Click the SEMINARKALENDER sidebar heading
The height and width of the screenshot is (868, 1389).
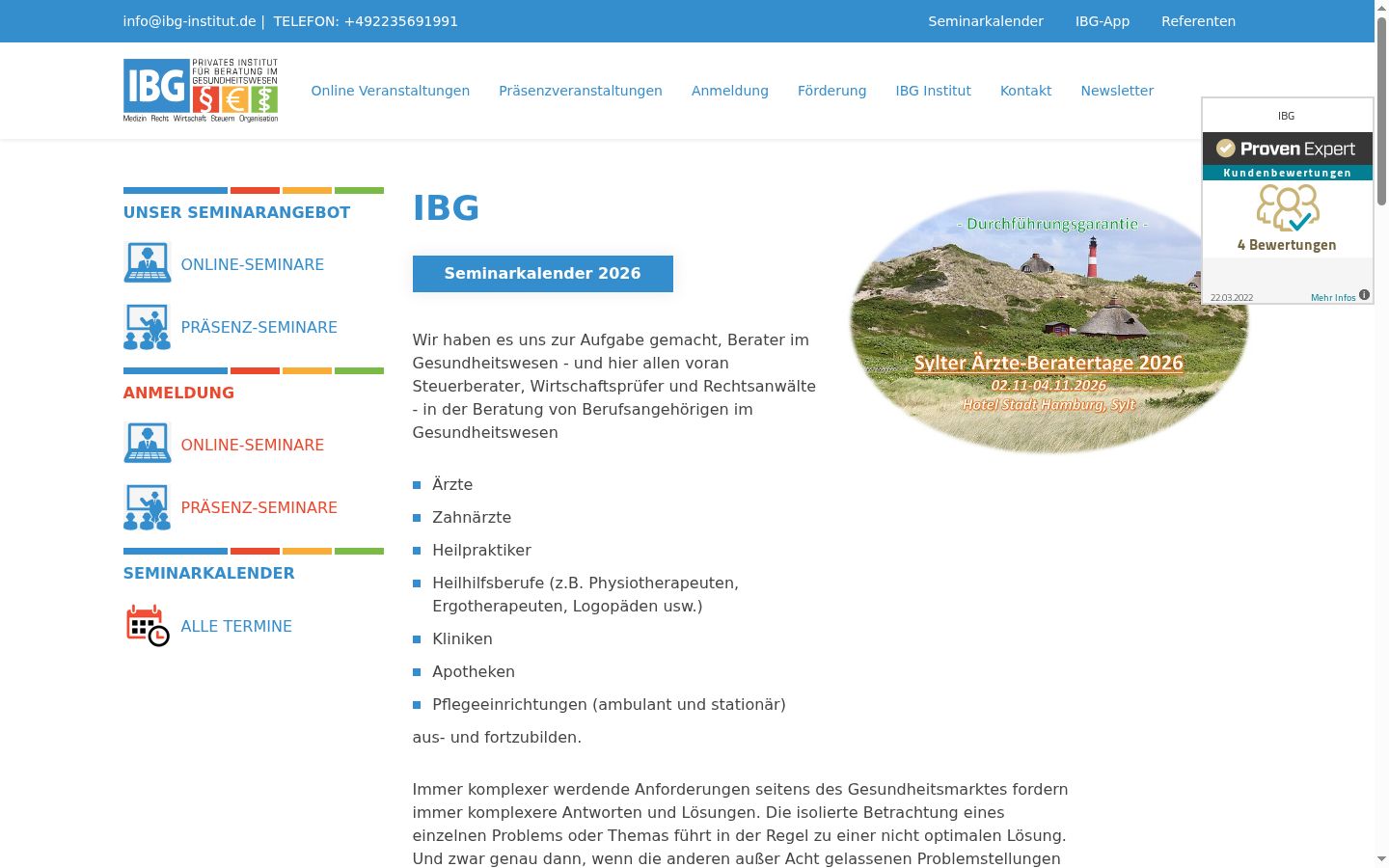[209, 573]
